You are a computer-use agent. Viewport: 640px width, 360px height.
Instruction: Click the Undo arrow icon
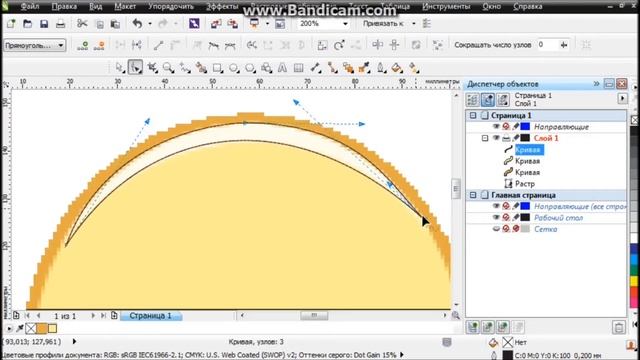click(137, 24)
